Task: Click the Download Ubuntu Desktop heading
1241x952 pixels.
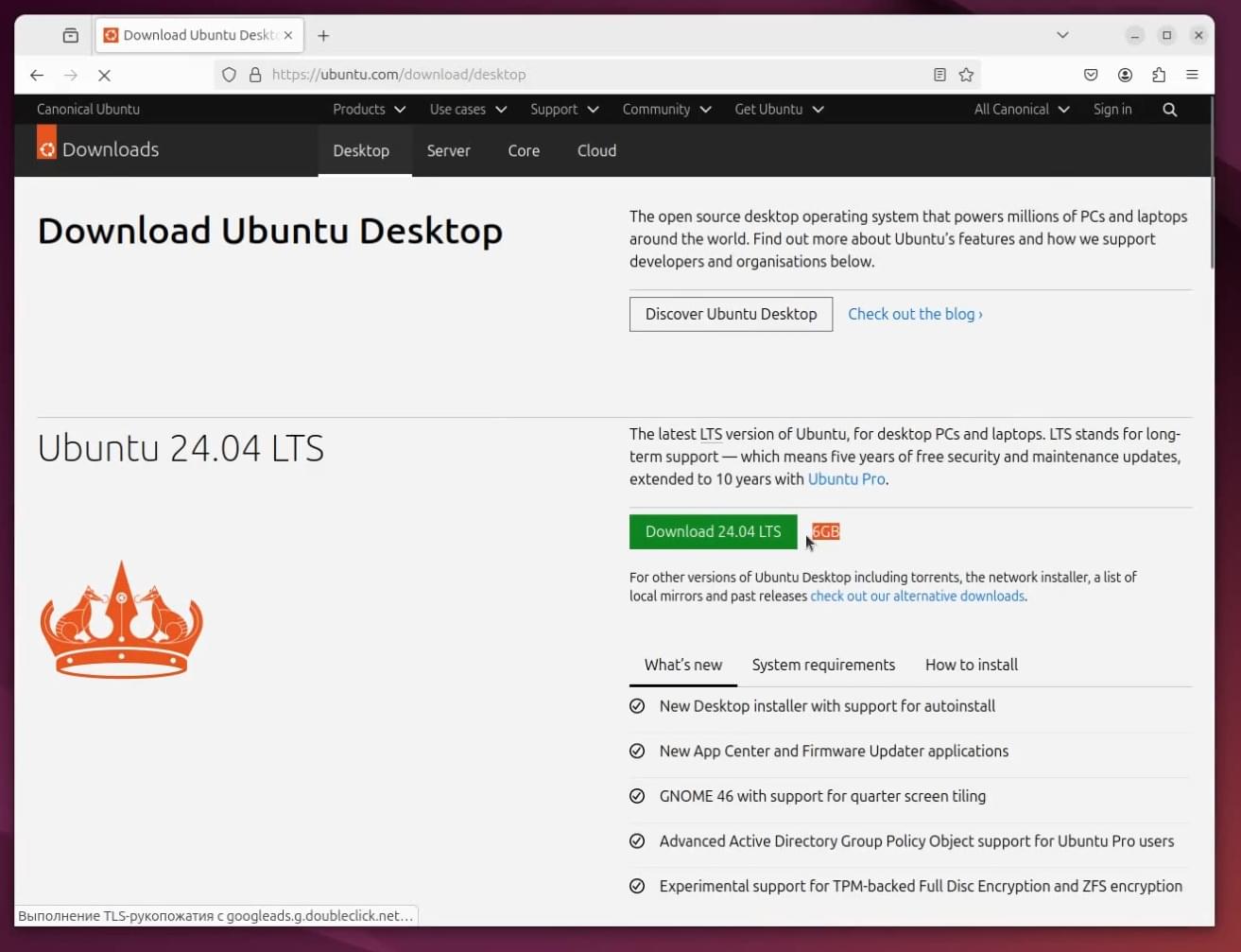Action: point(269,231)
